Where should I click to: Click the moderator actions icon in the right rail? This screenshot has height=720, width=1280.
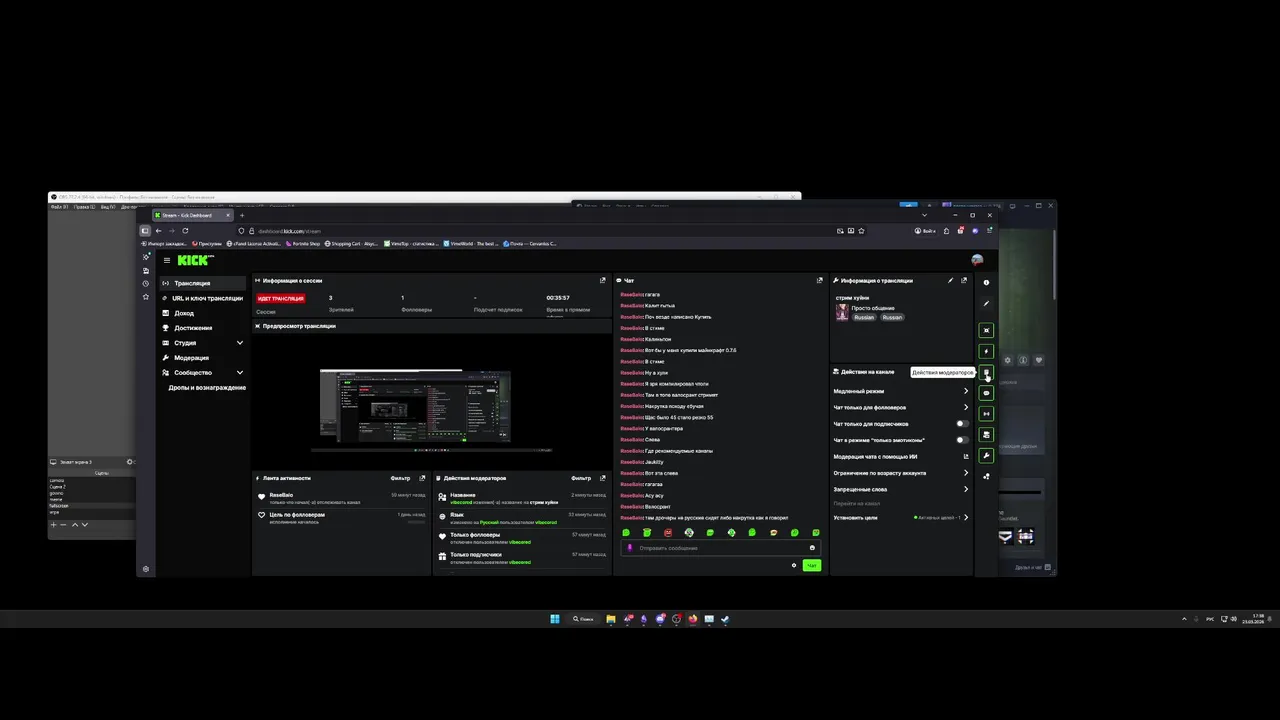[986, 372]
